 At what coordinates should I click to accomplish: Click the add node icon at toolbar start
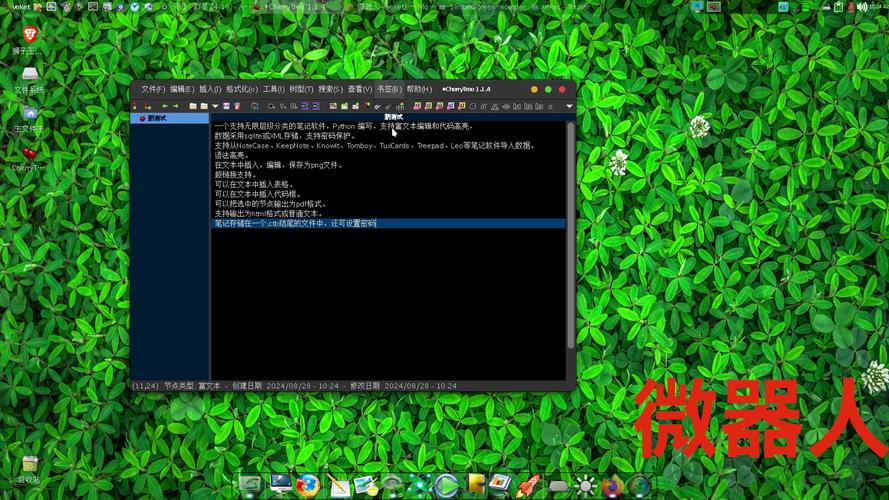pos(135,106)
